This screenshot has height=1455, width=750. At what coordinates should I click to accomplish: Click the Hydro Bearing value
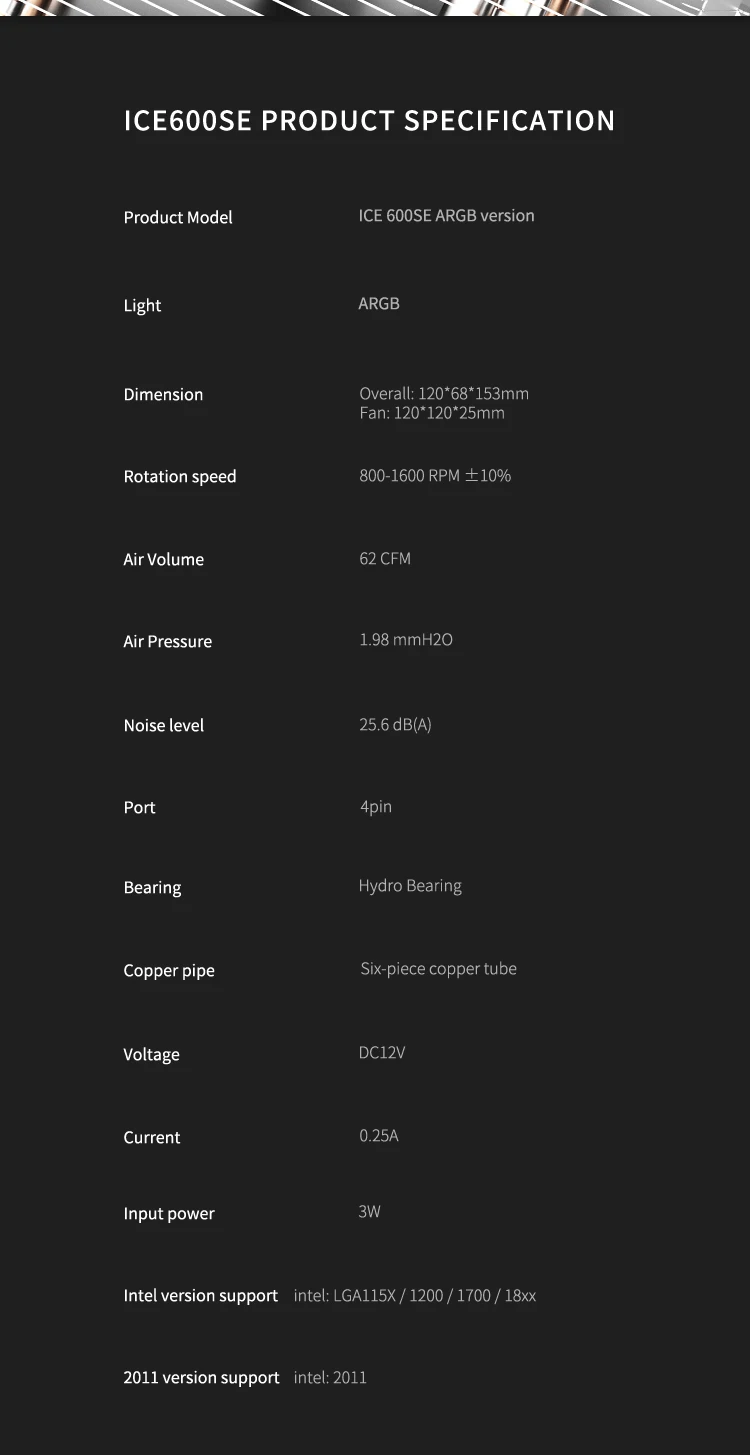tap(410, 885)
